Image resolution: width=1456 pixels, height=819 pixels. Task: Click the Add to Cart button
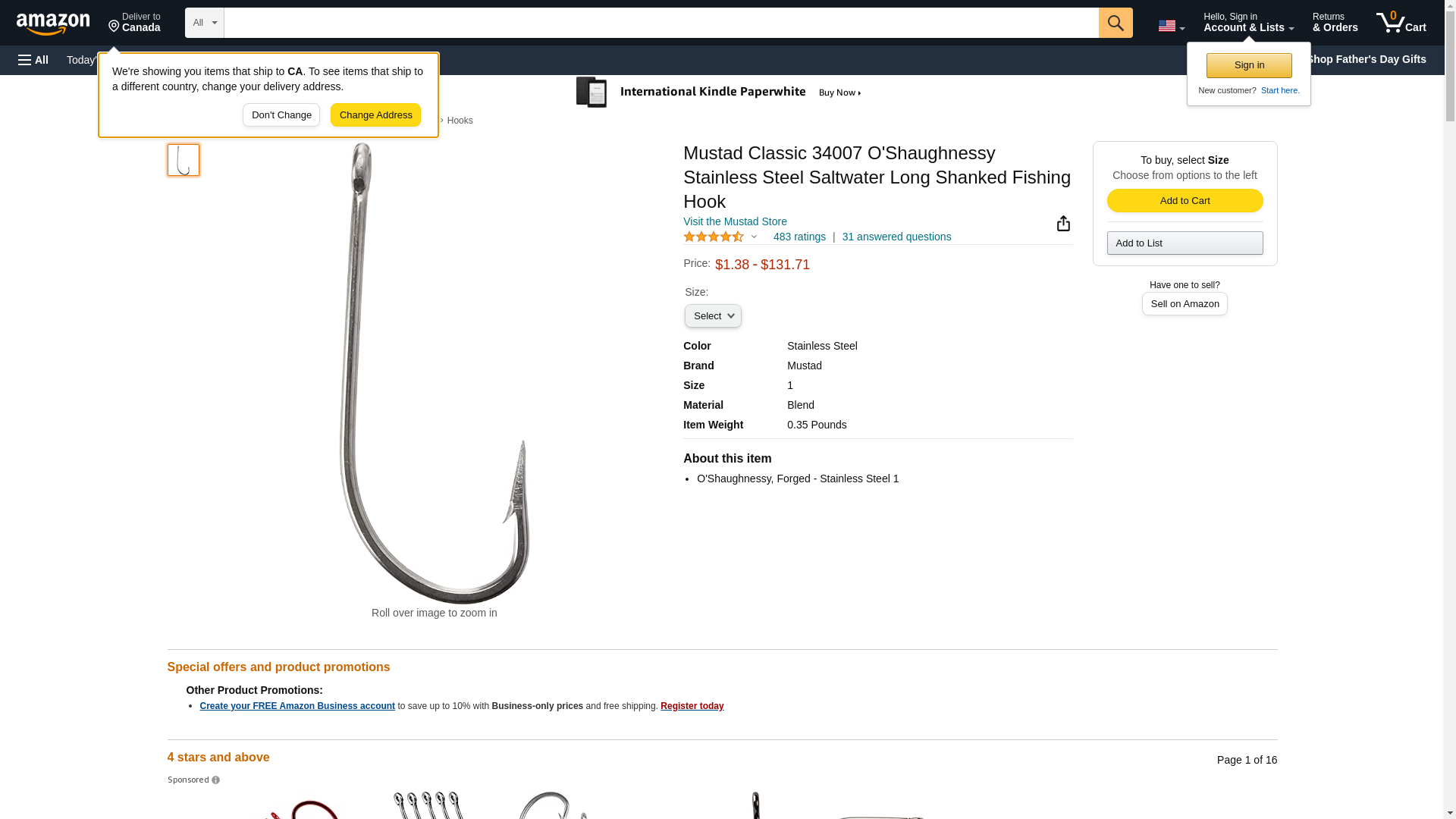tap(1185, 200)
